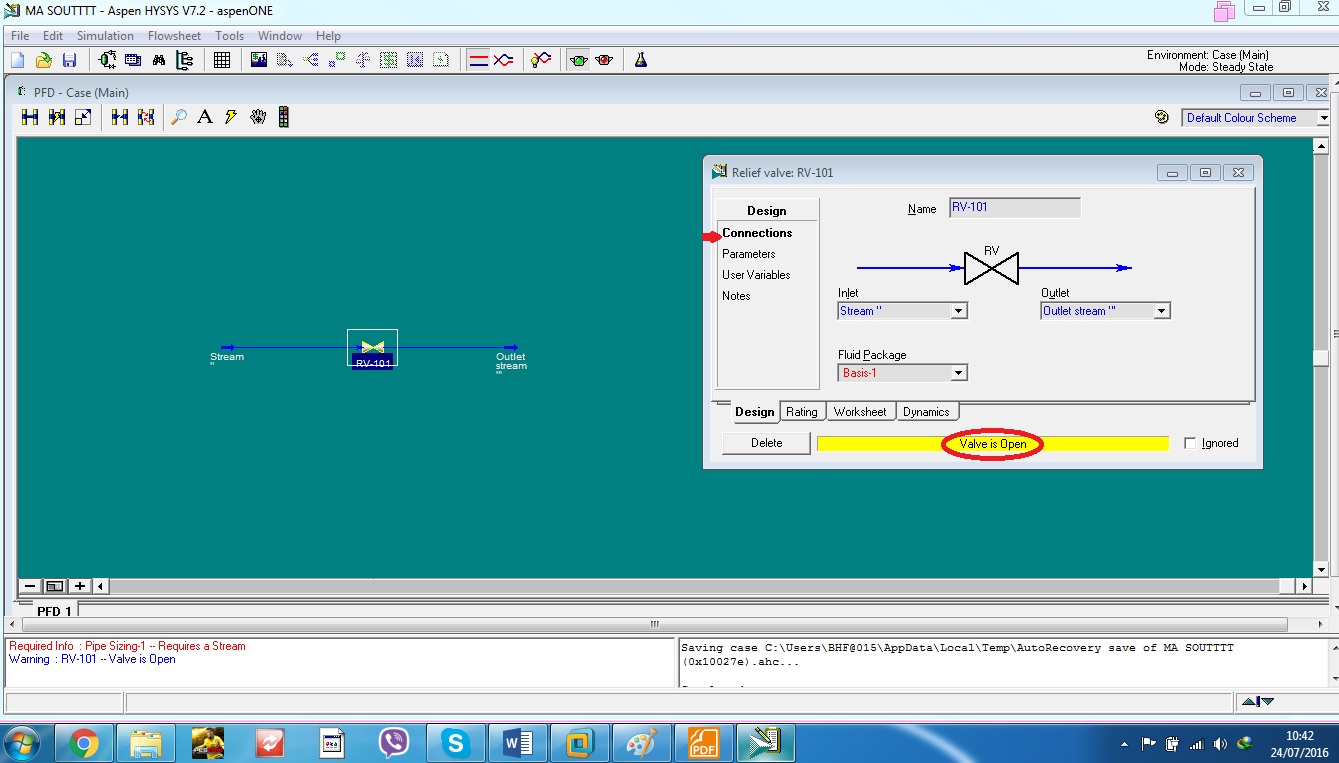Click the yellow lightning bolt icon in PFD toolbar
This screenshot has width=1339, height=763.
click(x=231, y=117)
